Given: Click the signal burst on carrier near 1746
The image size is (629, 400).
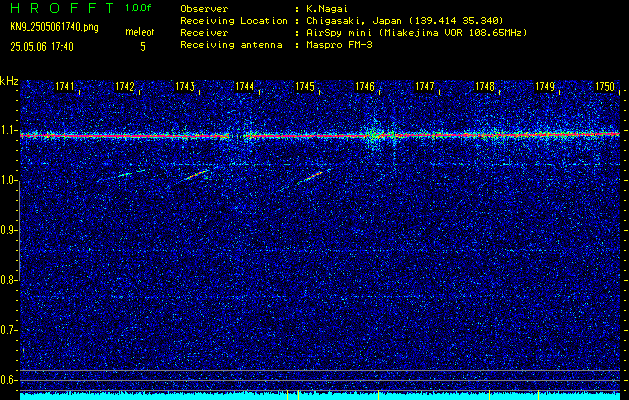Looking at the screenshot, I should 375,135.
